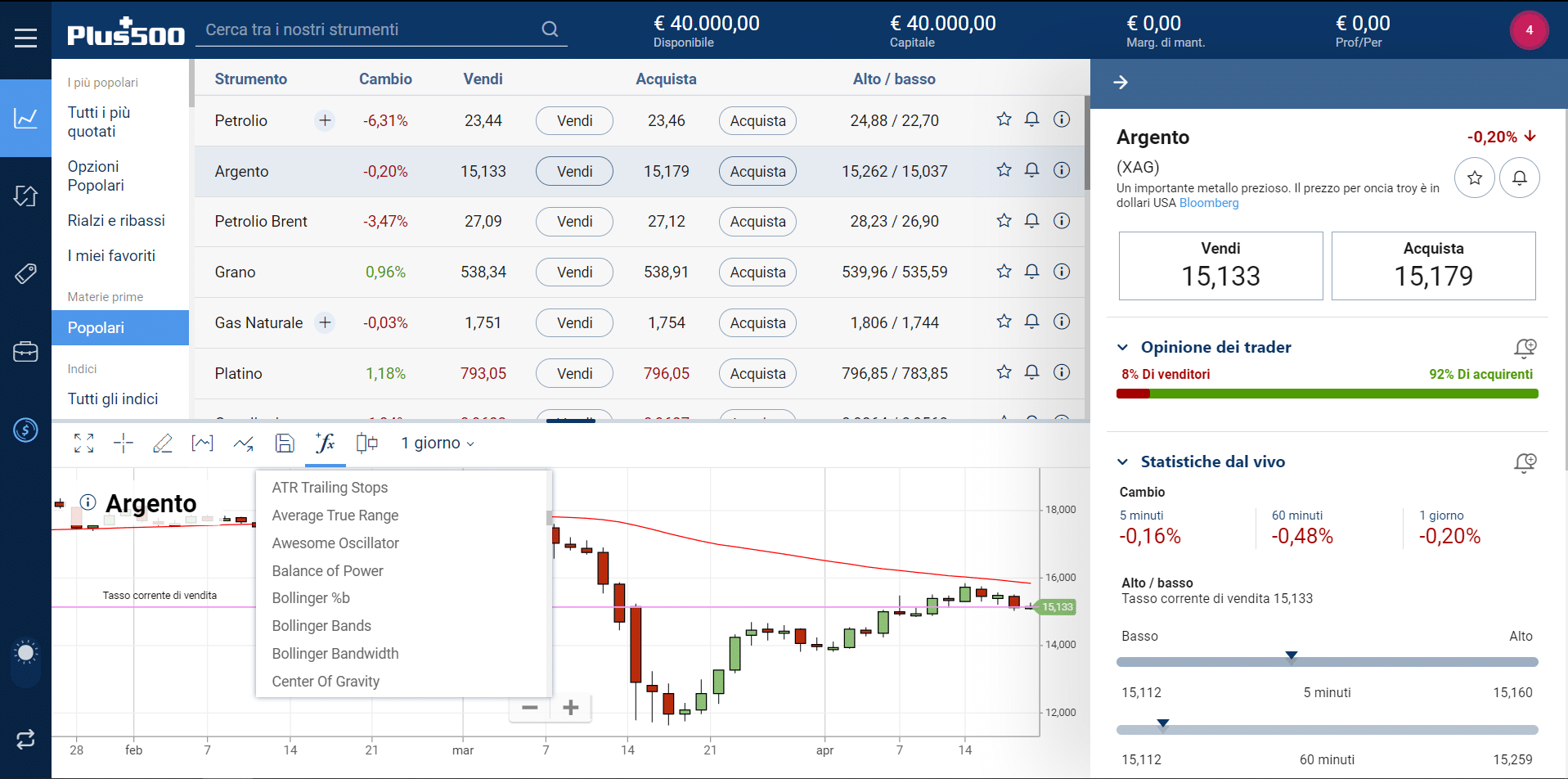Open the trade chart sidebar icon
The width and height of the screenshot is (1568, 779).
[x=25, y=118]
